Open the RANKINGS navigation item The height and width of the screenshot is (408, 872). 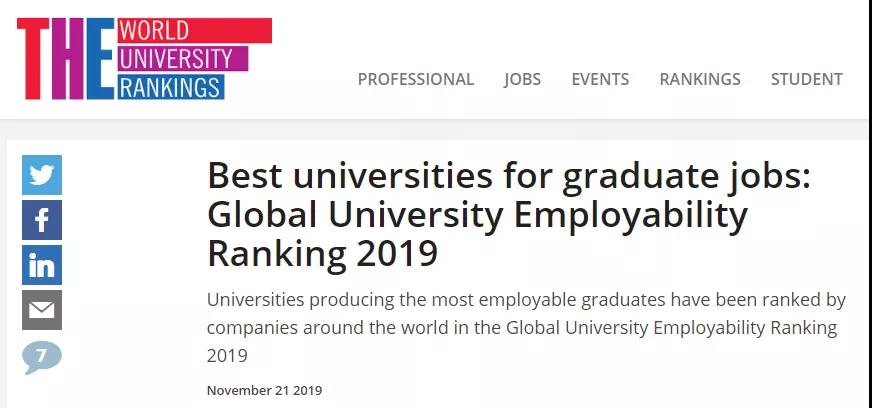click(700, 79)
